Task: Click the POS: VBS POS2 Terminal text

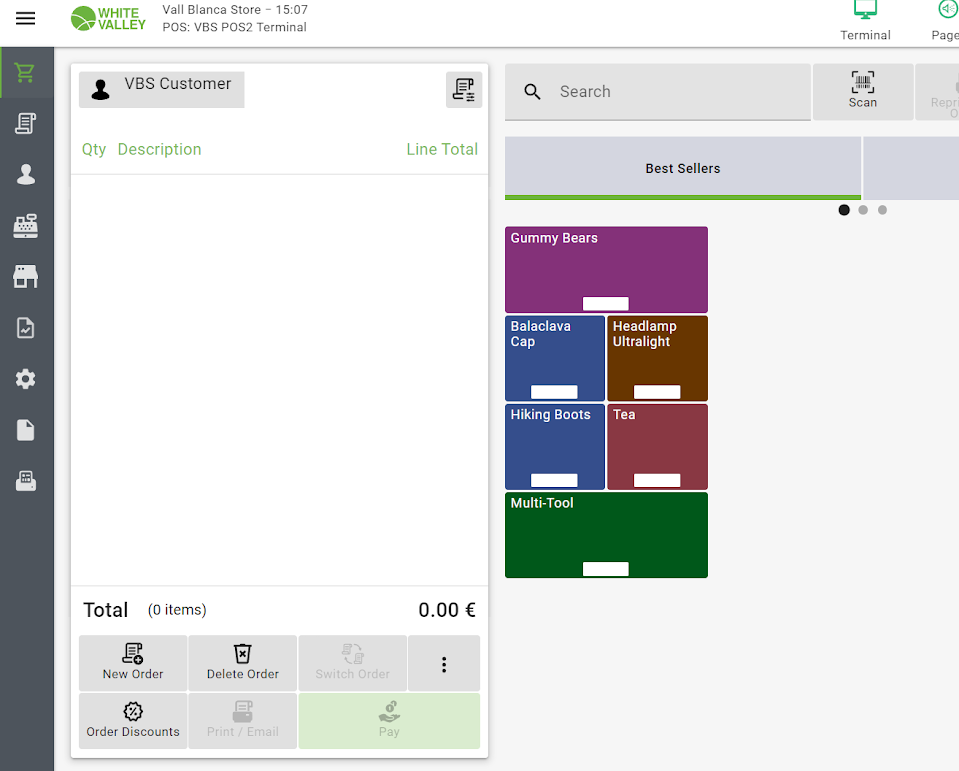Action: tap(234, 27)
